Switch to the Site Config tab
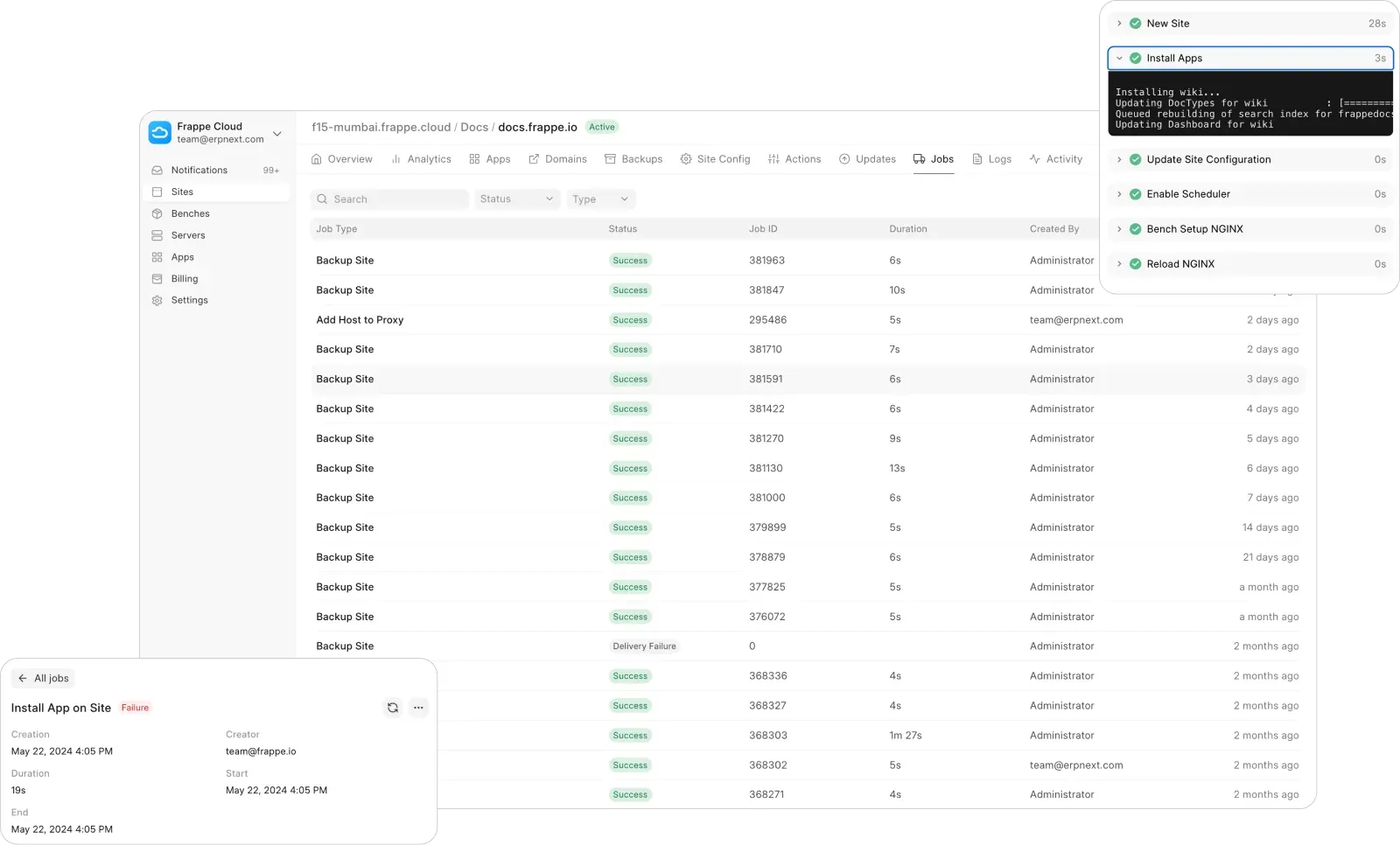Screen dimensions: 1400x845 pyautogui.click(x=715, y=159)
